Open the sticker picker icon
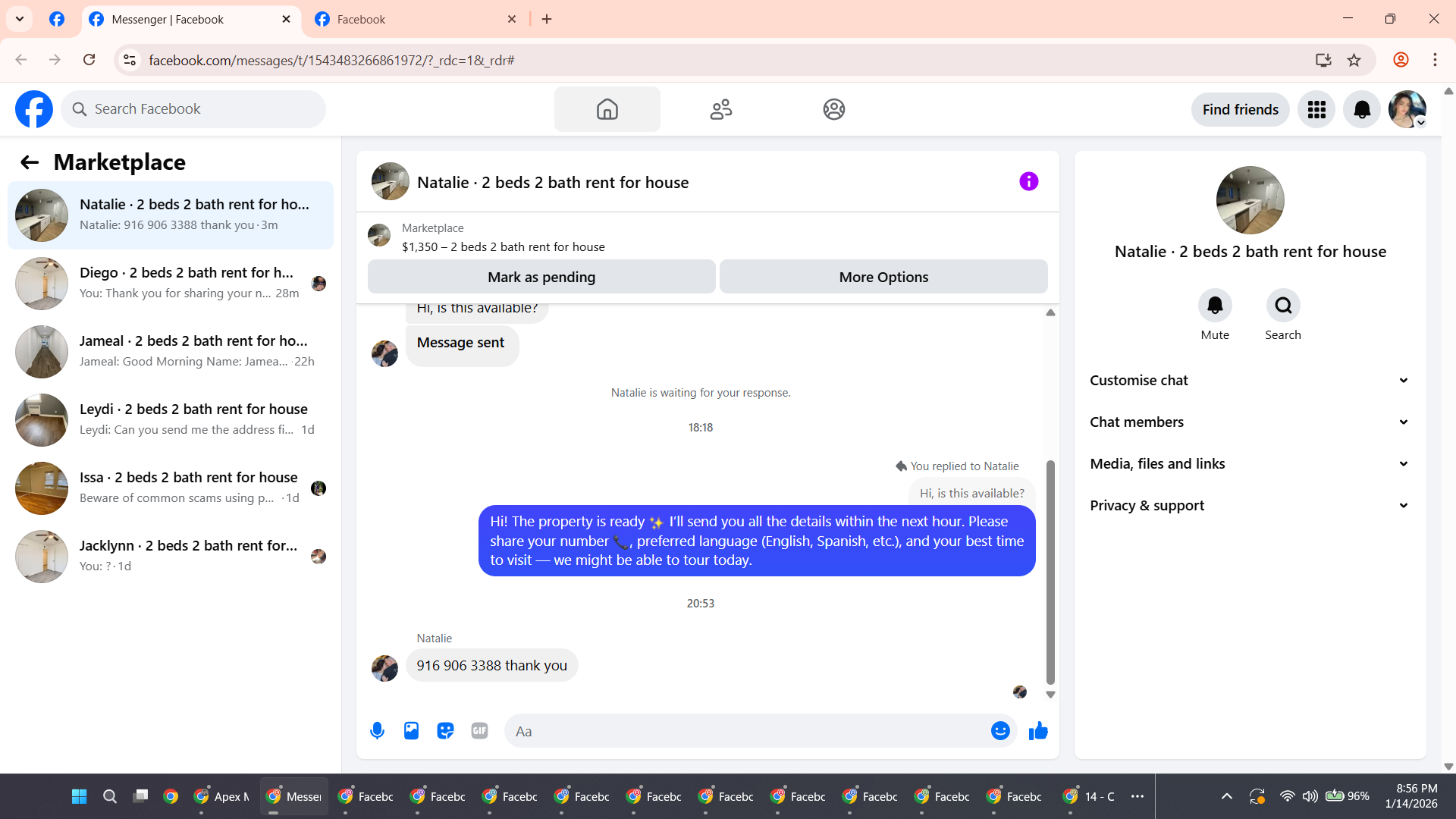The image size is (1456, 819). click(445, 731)
